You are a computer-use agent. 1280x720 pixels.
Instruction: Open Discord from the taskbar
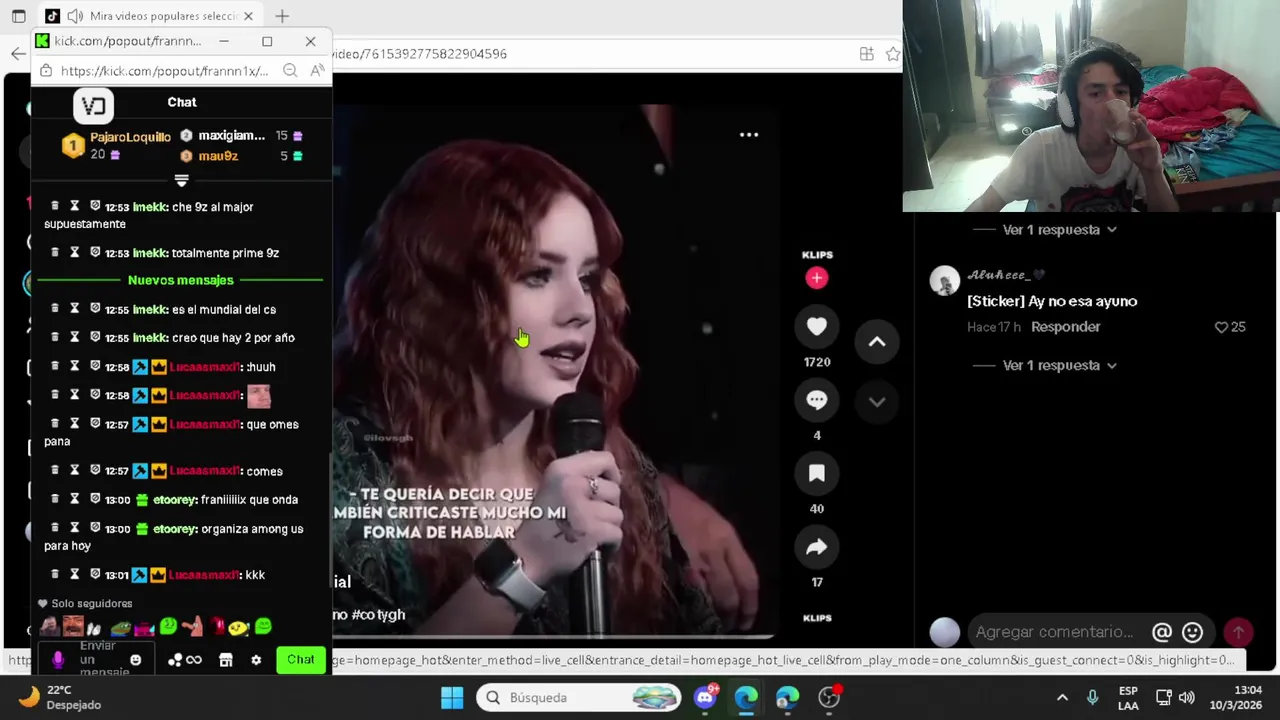point(705,697)
